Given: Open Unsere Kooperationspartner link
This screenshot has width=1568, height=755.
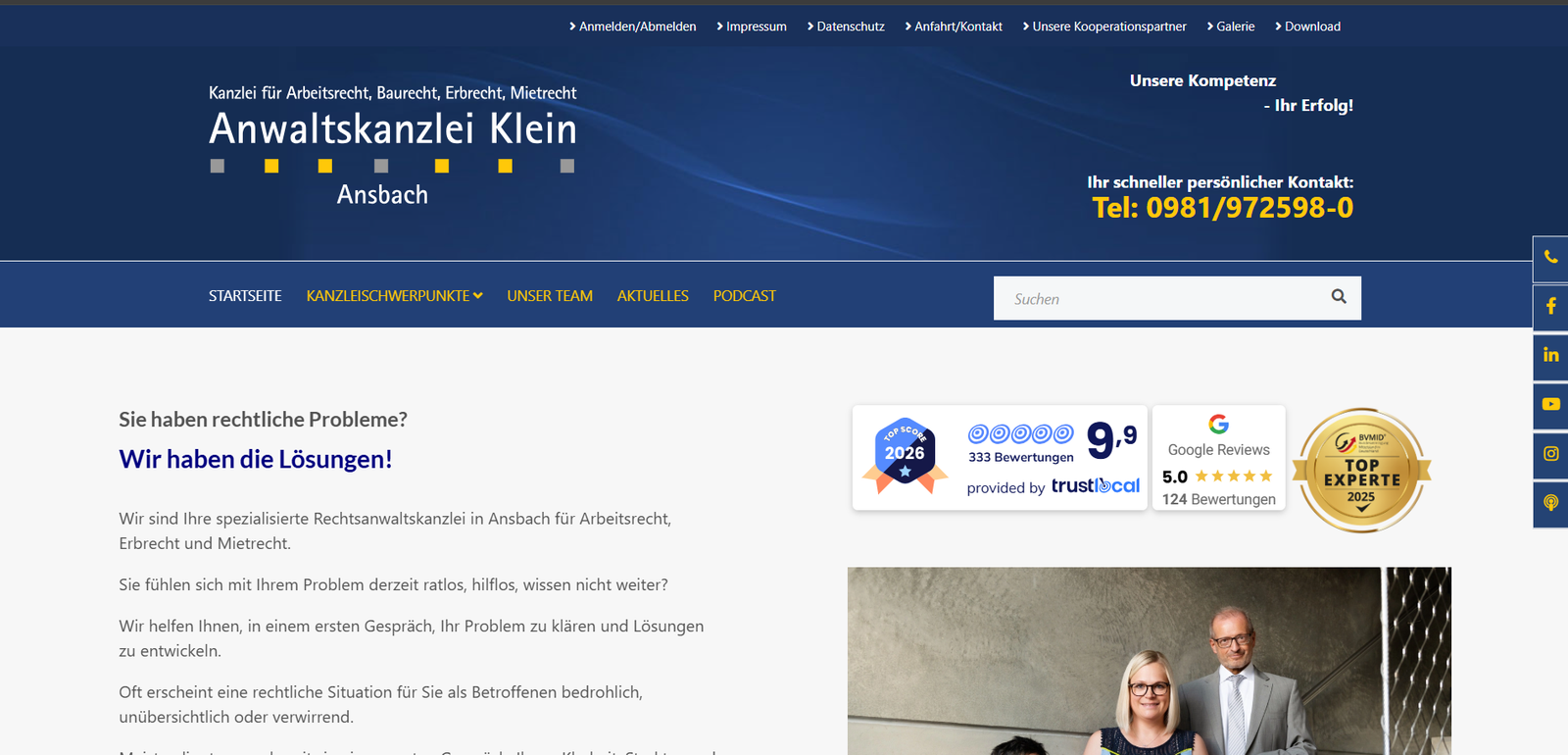Looking at the screenshot, I should tap(1104, 26).
